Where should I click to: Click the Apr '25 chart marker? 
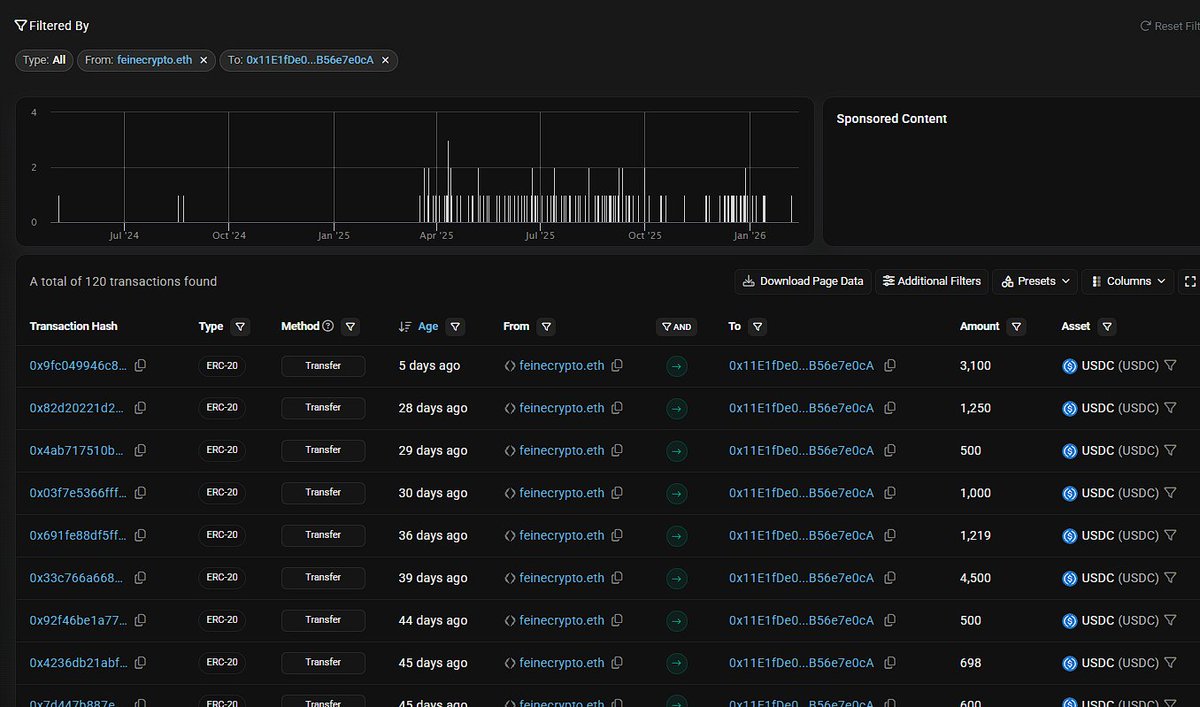tap(436, 236)
